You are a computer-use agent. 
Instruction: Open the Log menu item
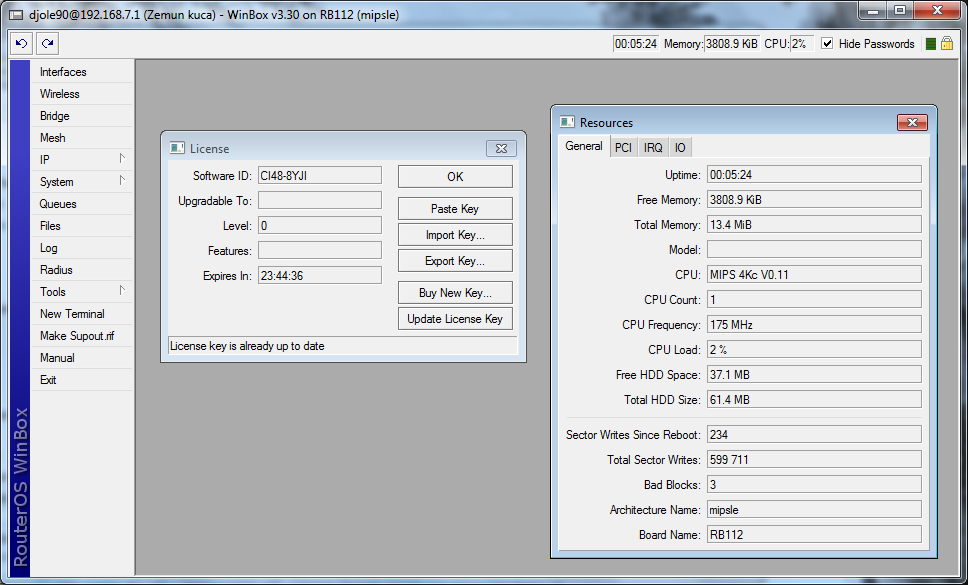(82, 248)
